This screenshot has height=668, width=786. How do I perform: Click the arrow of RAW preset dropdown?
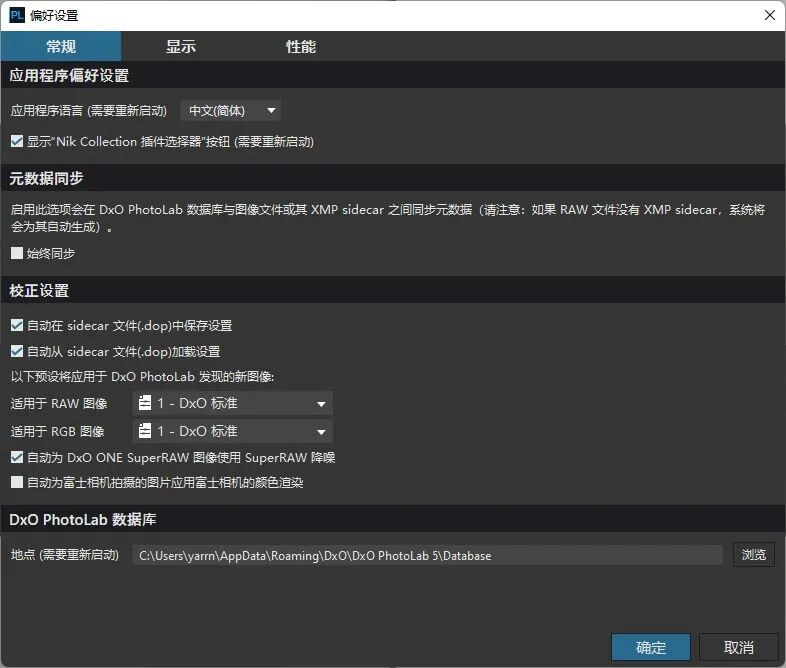pyautogui.click(x=321, y=404)
